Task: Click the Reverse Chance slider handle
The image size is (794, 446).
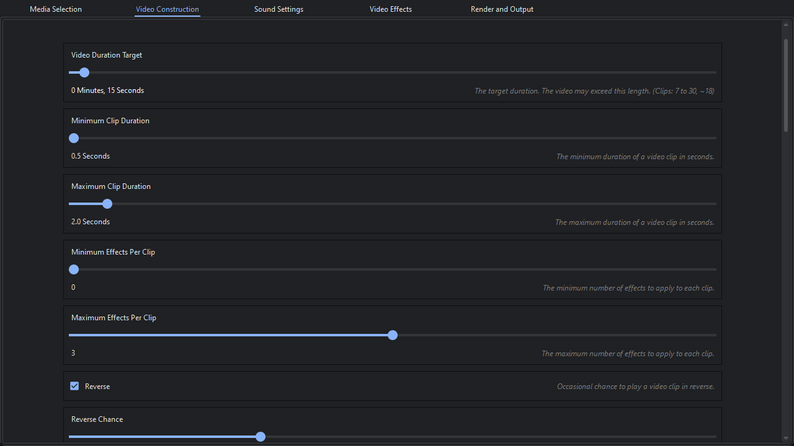Action: pyautogui.click(x=260, y=437)
